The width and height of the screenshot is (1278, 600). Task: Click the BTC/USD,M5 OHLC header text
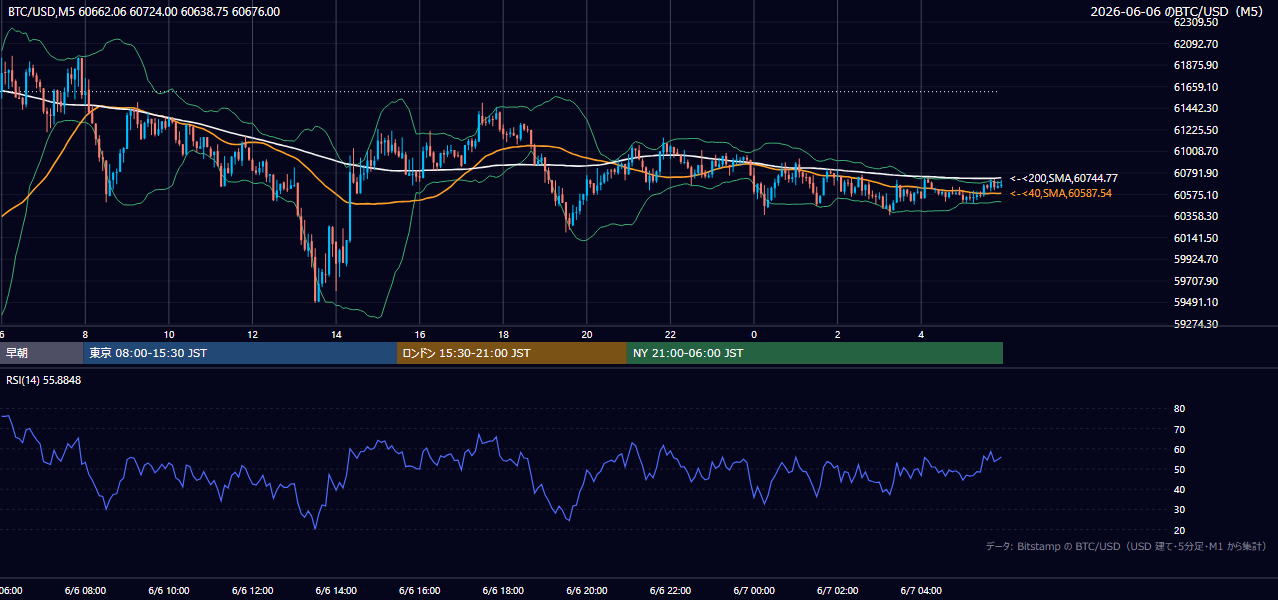[x=143, y=11]
